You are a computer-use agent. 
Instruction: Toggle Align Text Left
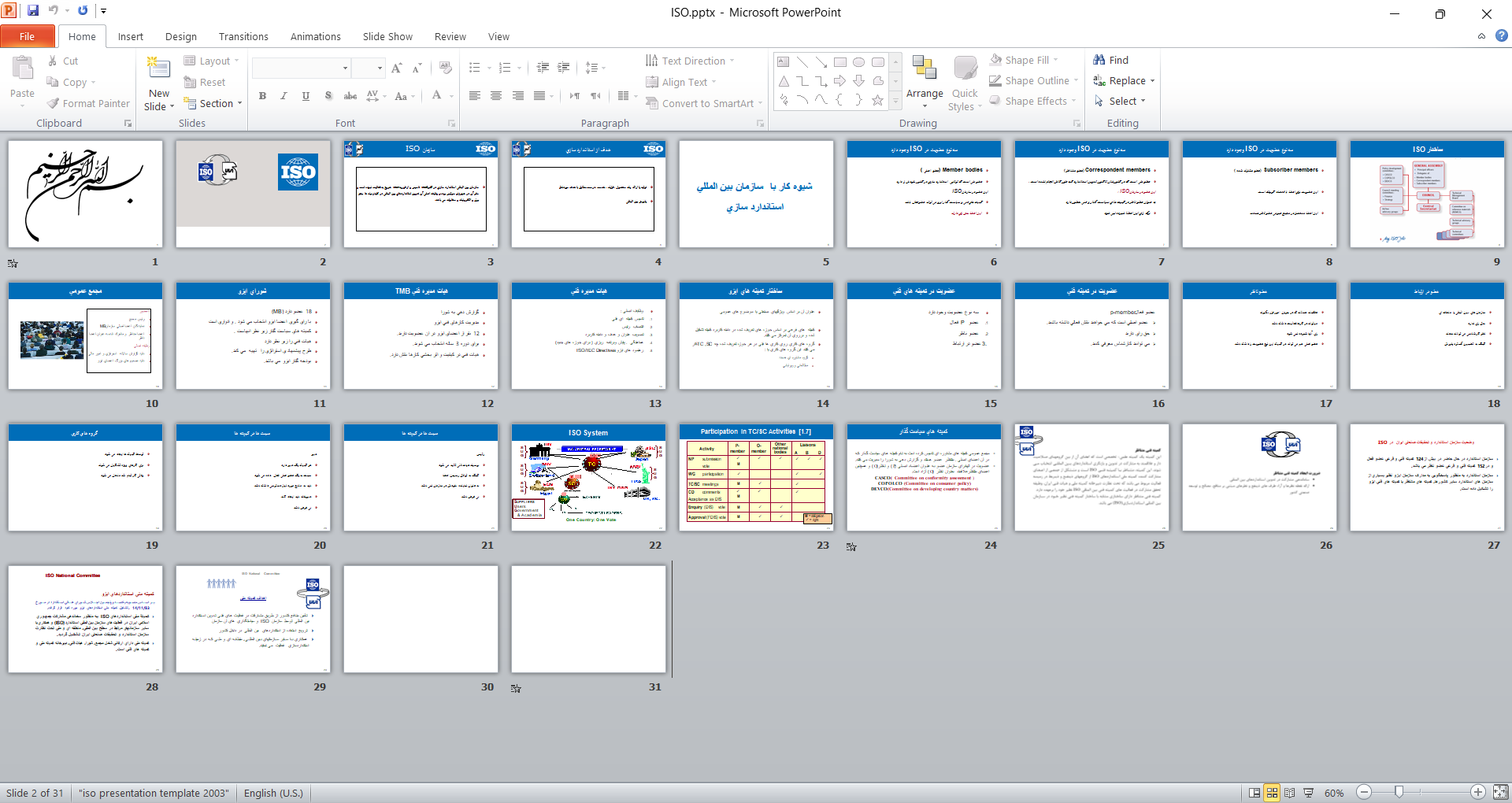point(474,96)
